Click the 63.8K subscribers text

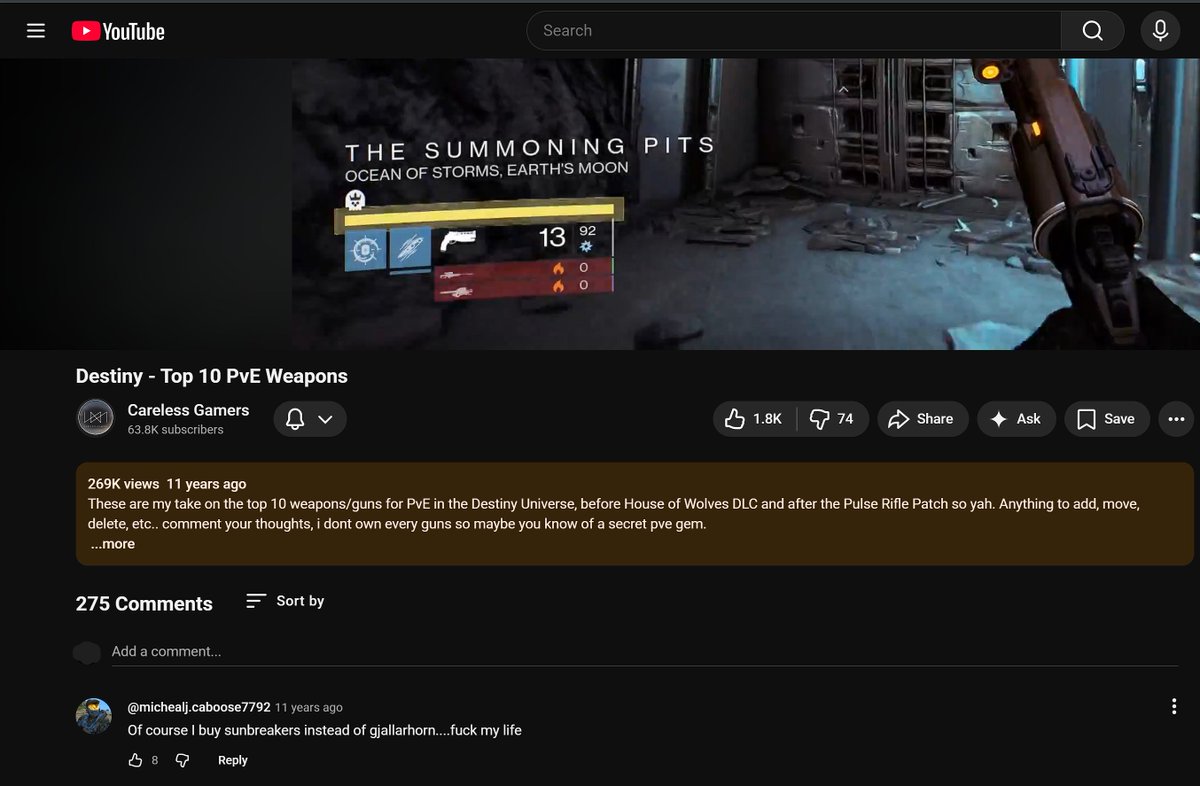click(x=176, y=430)
